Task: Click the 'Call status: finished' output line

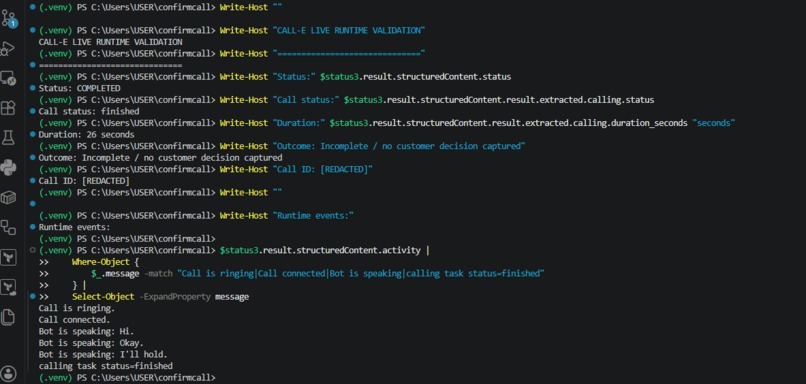Action: (89, 111)
